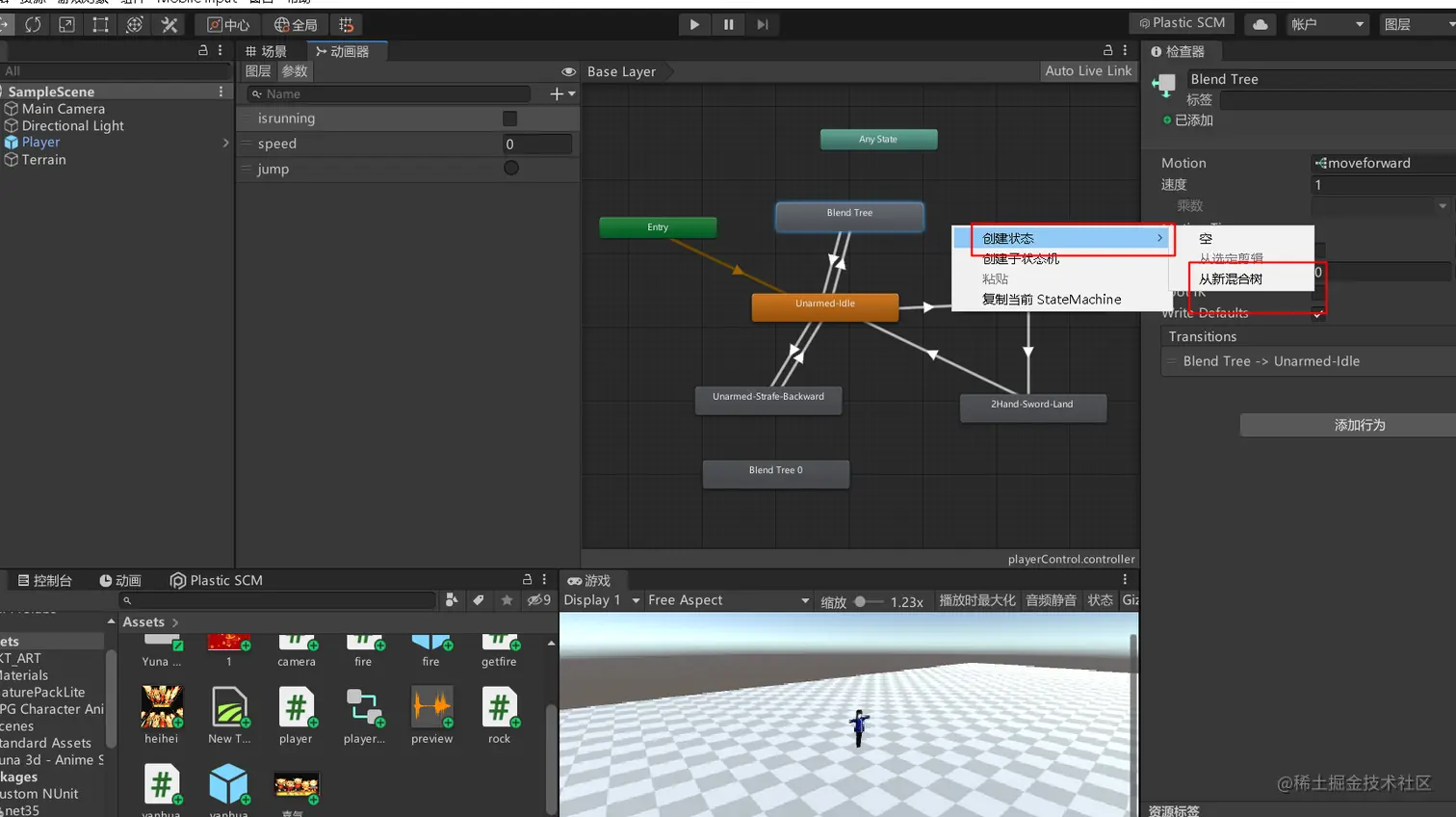The height and width of the screenshot is (817, 1456).
Task: Click the speed parameter value field
Action: 536,144
